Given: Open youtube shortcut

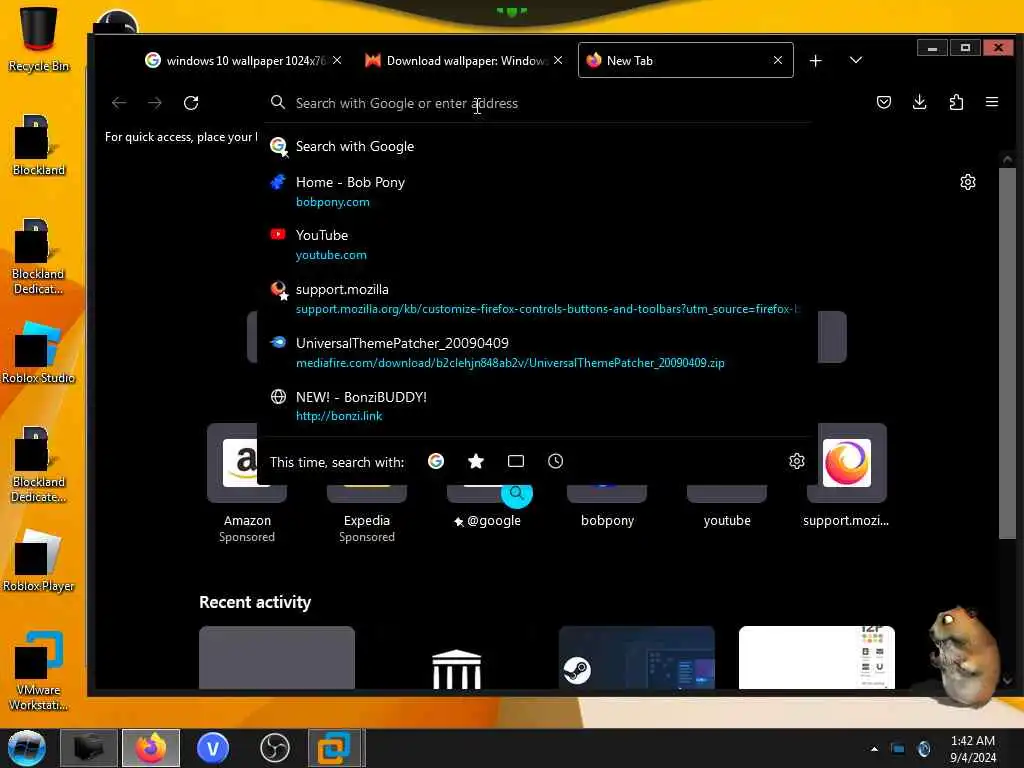Looking at the screenshot, I should coord(727,506).
